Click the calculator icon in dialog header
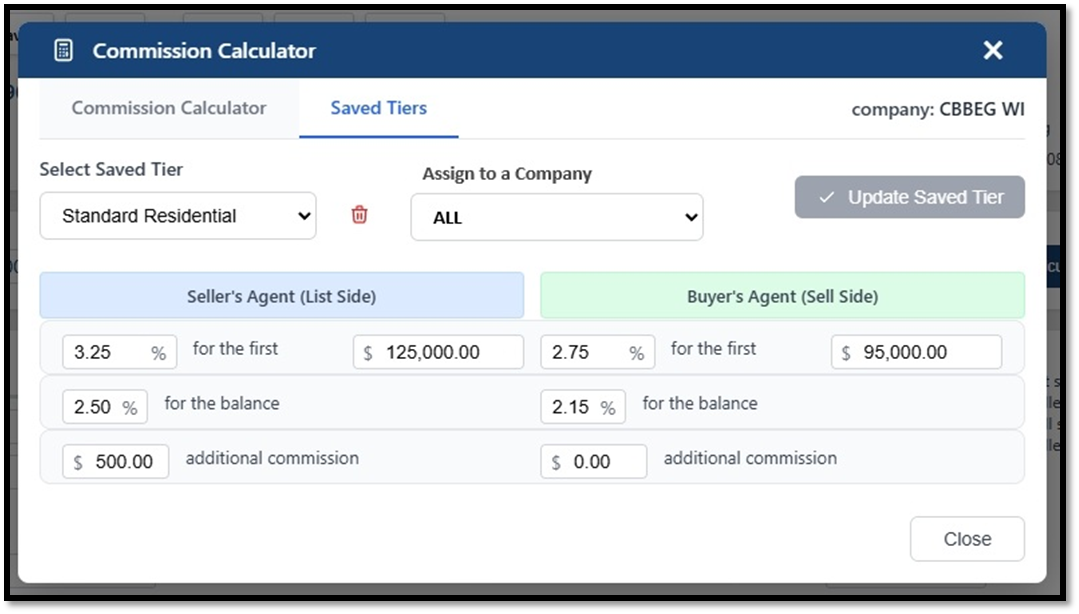Screen dimensions: 1079x614 click(x=63, y=50)
